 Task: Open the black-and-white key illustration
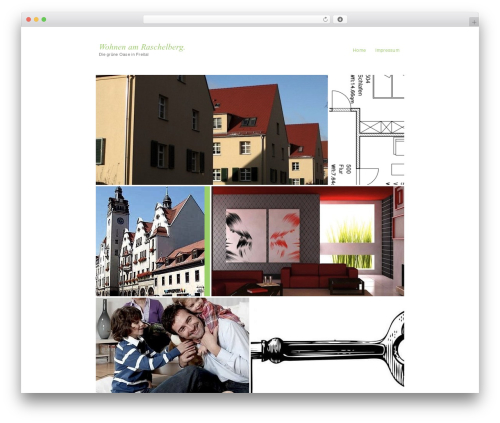pos(327,345)
